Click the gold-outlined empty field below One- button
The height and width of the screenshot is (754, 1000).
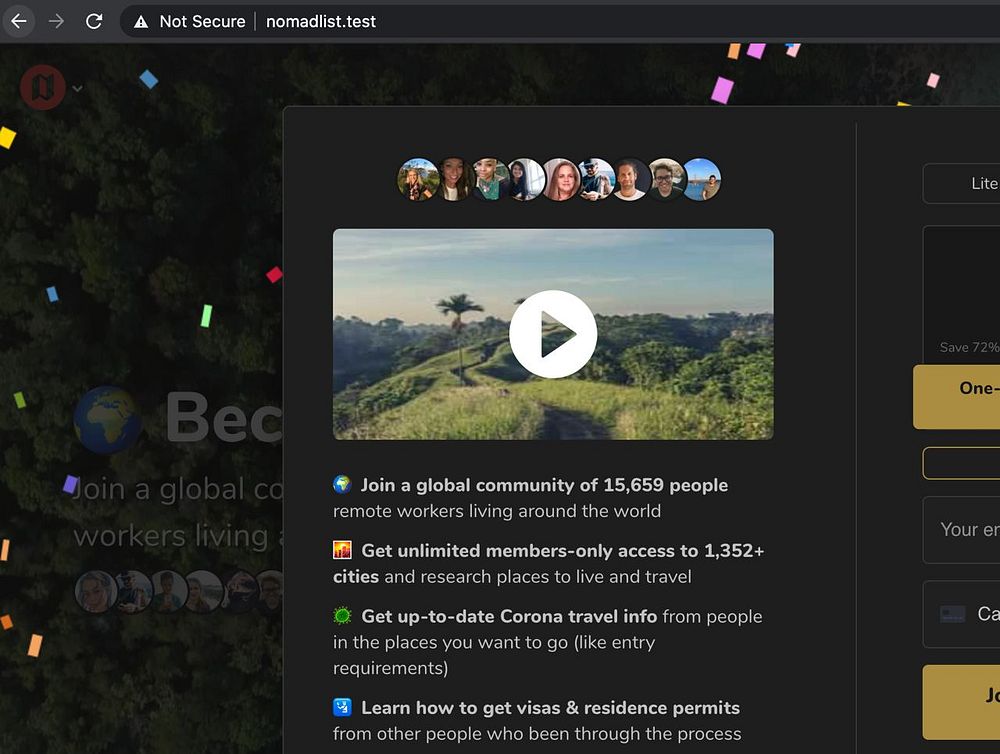[x=962, y=463]
